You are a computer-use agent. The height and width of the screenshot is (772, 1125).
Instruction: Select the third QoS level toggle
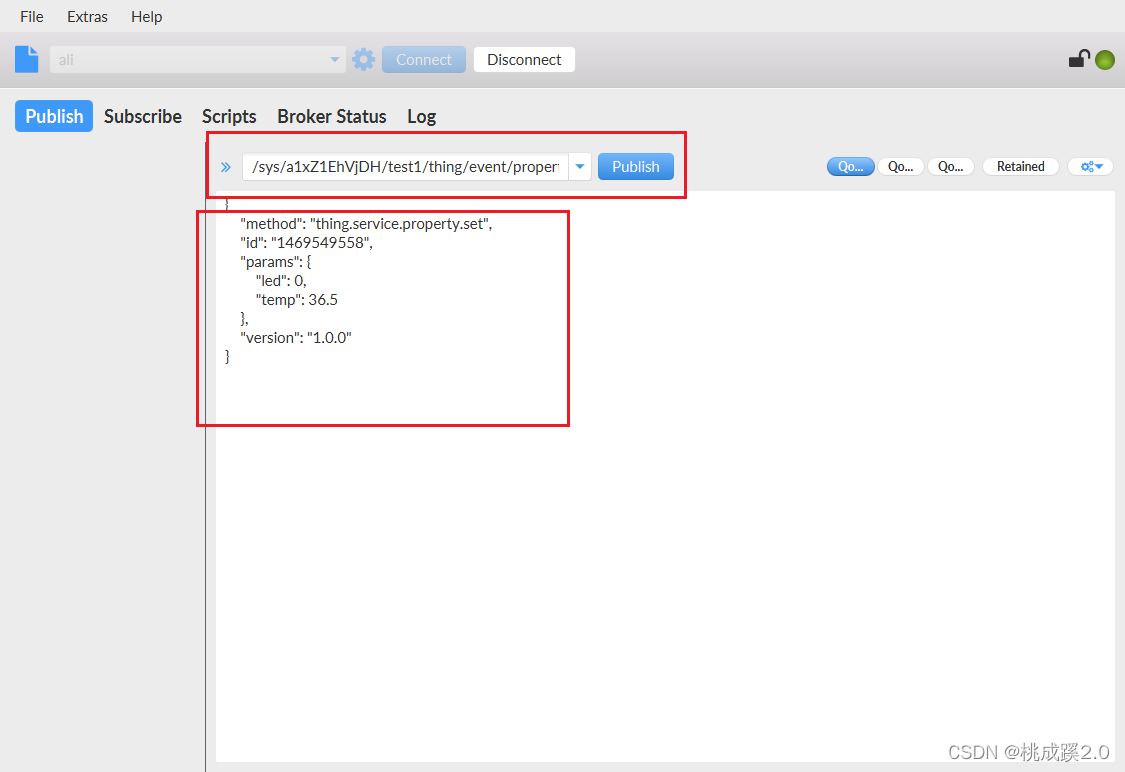pyautogui.click(x=951, y=166)
